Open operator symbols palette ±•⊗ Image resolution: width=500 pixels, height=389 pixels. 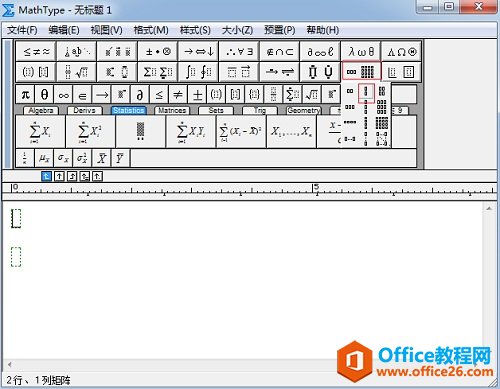[158, 52]
